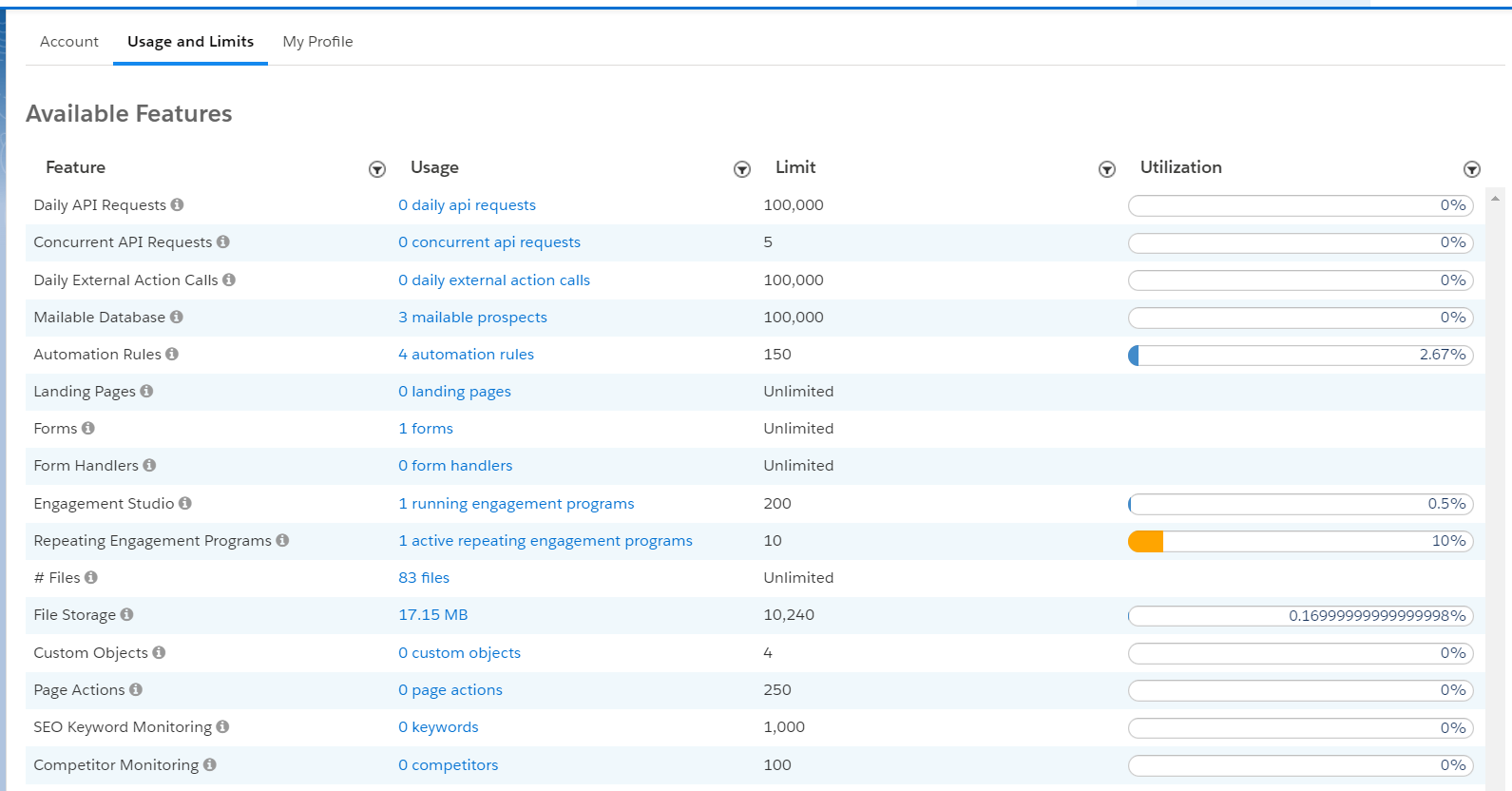Open the Usage column filter dropdown

[x=742, y=169]
